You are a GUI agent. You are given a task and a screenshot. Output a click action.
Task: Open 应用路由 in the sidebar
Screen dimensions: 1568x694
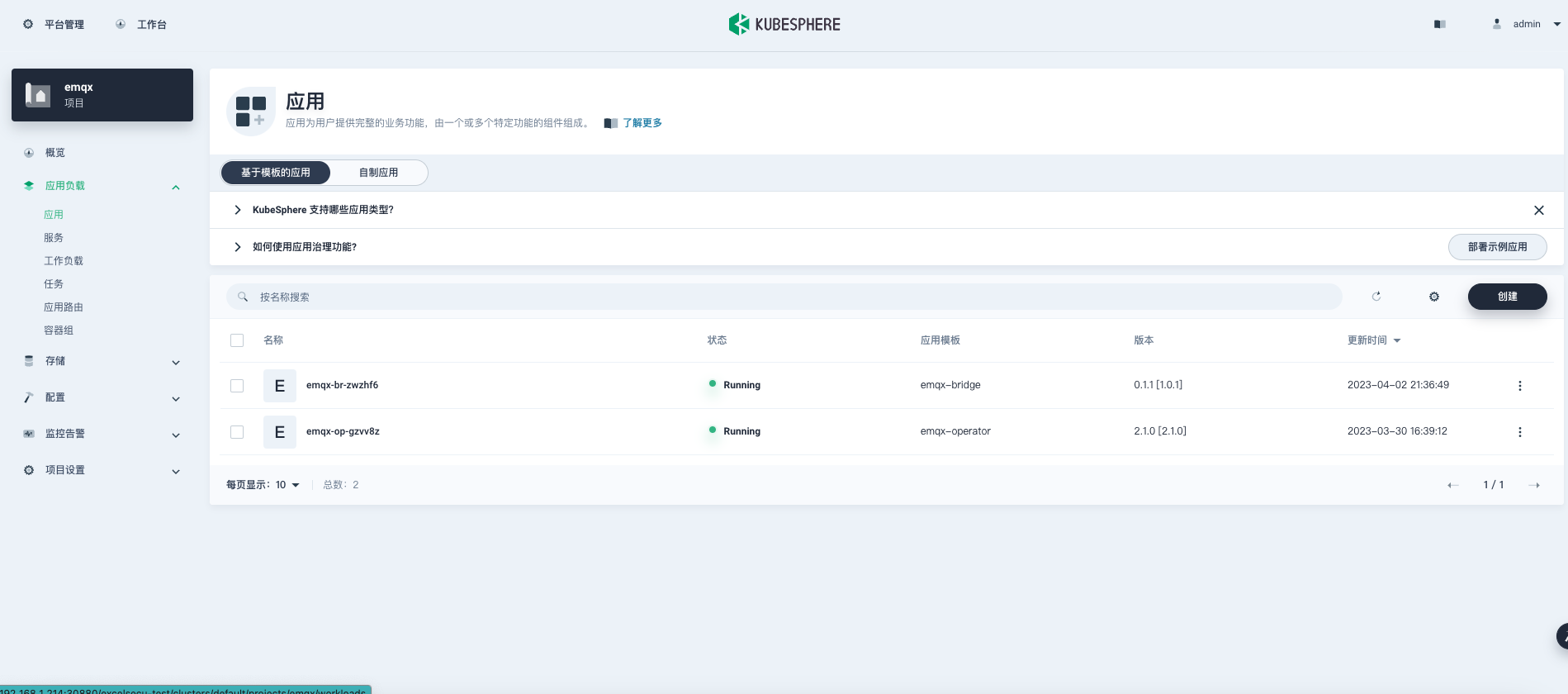(x=64, y=307)
